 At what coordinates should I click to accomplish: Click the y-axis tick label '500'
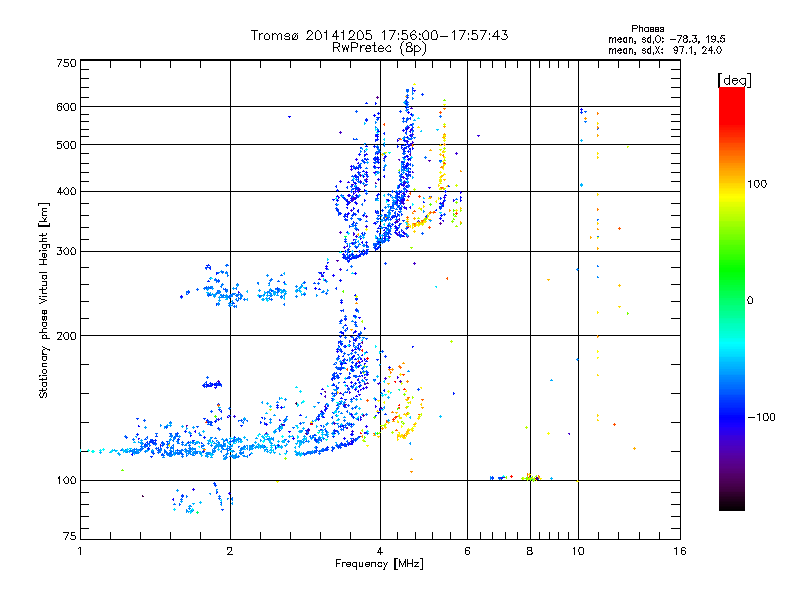[67, 145]
